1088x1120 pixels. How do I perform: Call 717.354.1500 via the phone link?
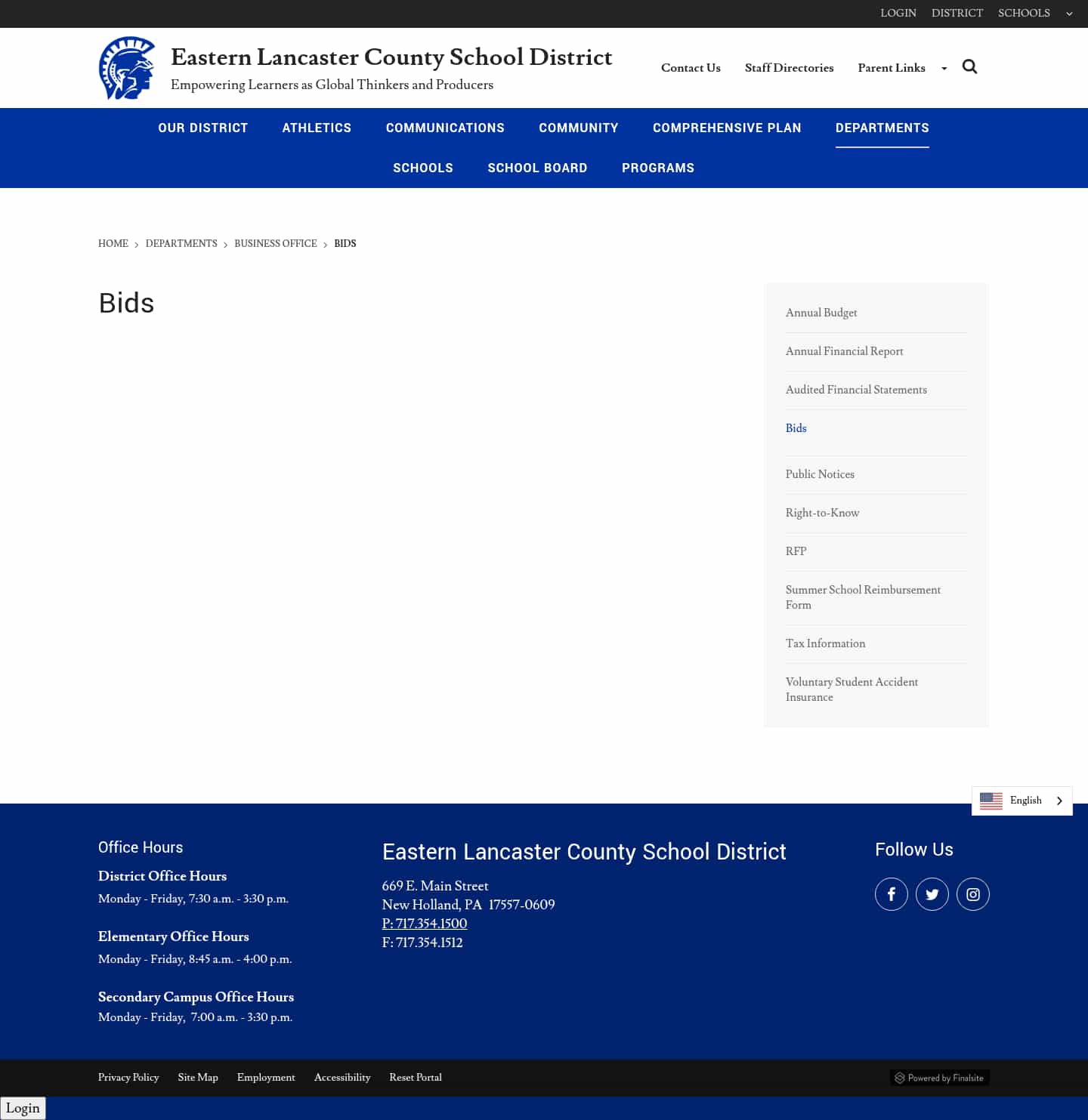[x=425, y=924]
